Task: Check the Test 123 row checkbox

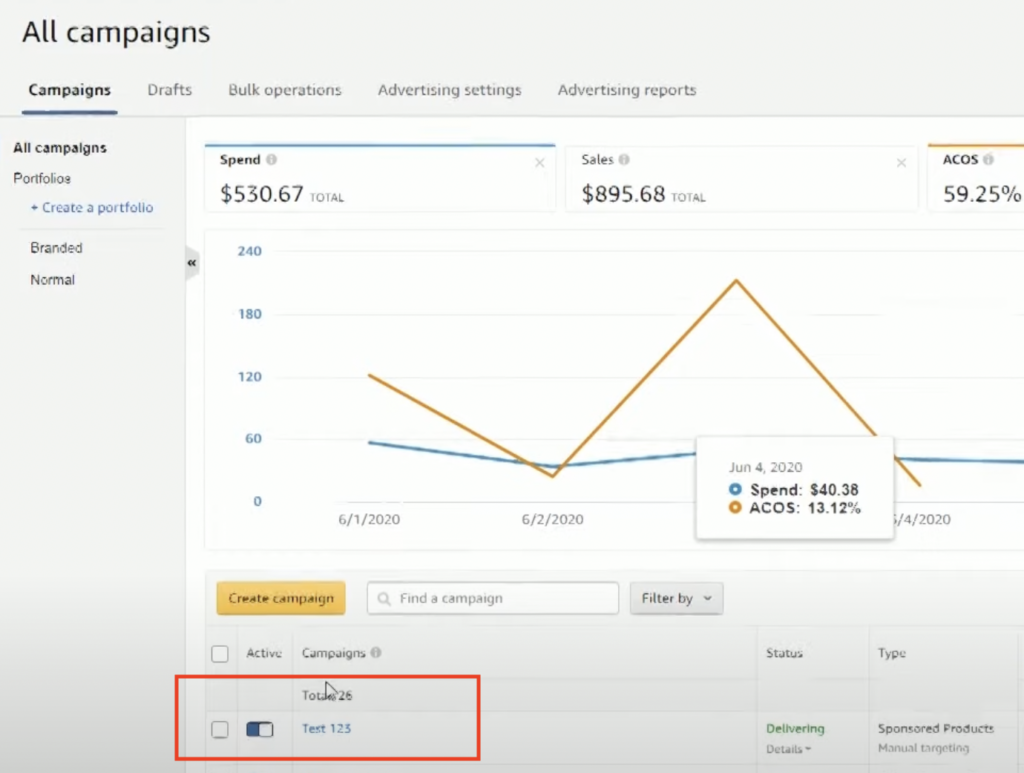Action: [220, 730]
